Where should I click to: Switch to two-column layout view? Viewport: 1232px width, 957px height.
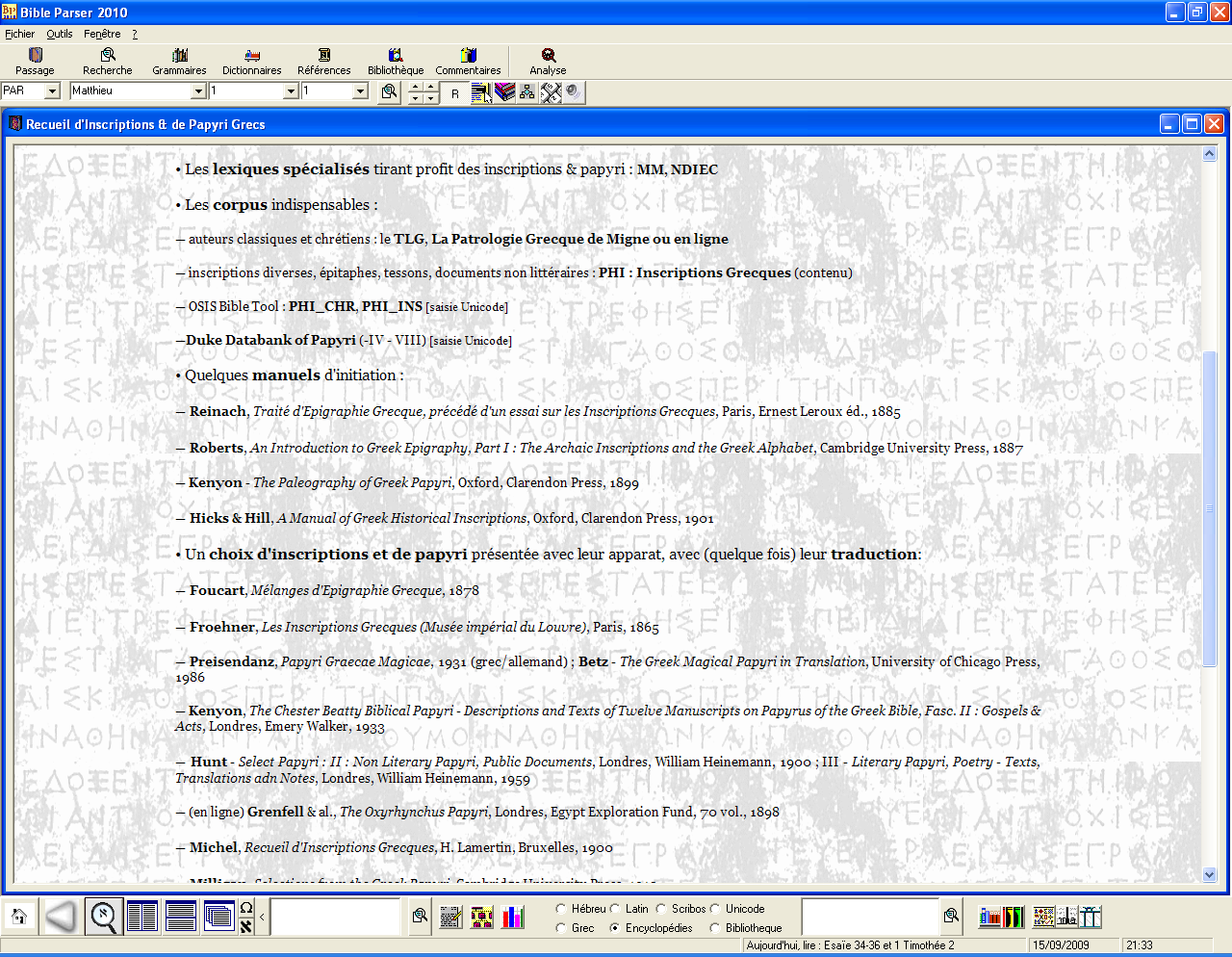141,917
